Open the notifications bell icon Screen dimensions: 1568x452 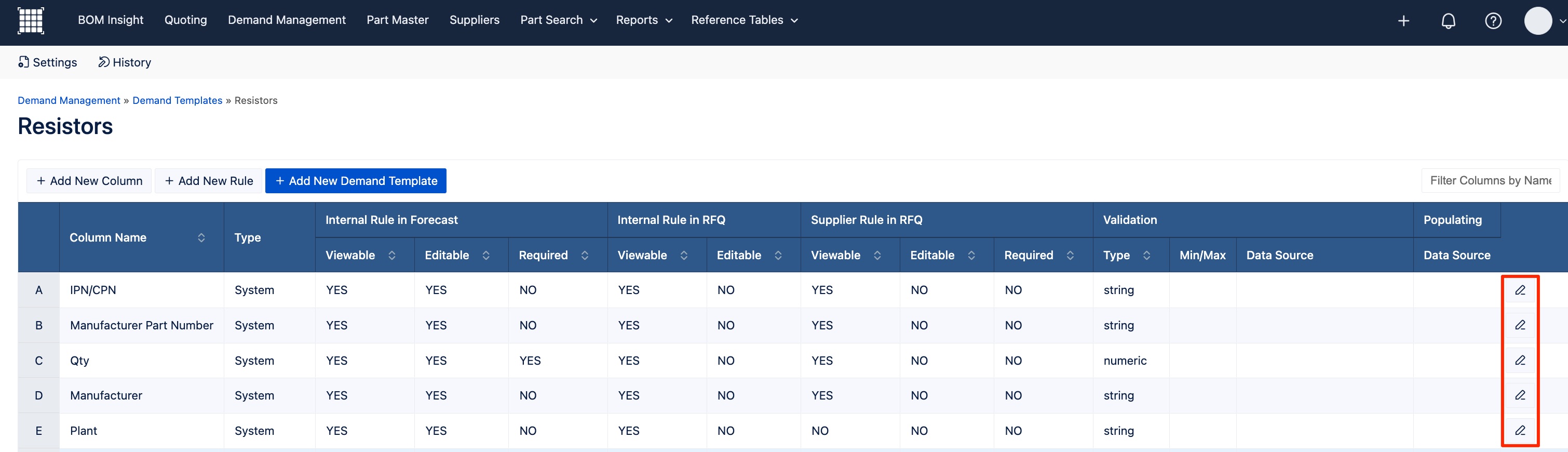pyautogui.click(x=1449, y=21)
